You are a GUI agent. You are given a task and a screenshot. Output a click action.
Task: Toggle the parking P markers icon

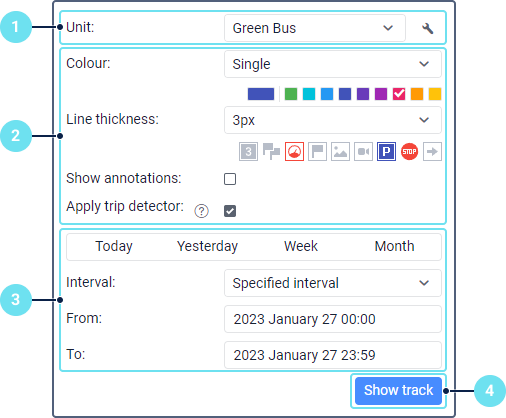pyautogui.click(x=386, y=152)
